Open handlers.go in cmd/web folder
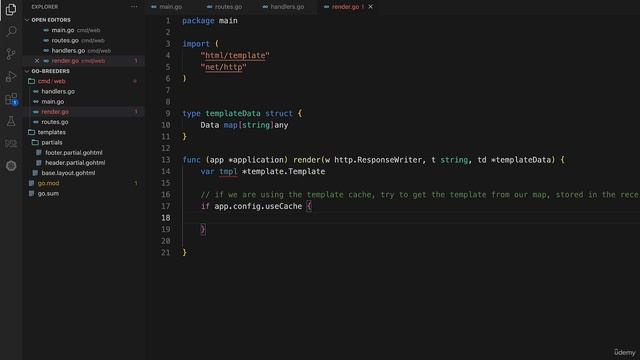The width and height of the screenshot is (640, 360). [58, 91]
